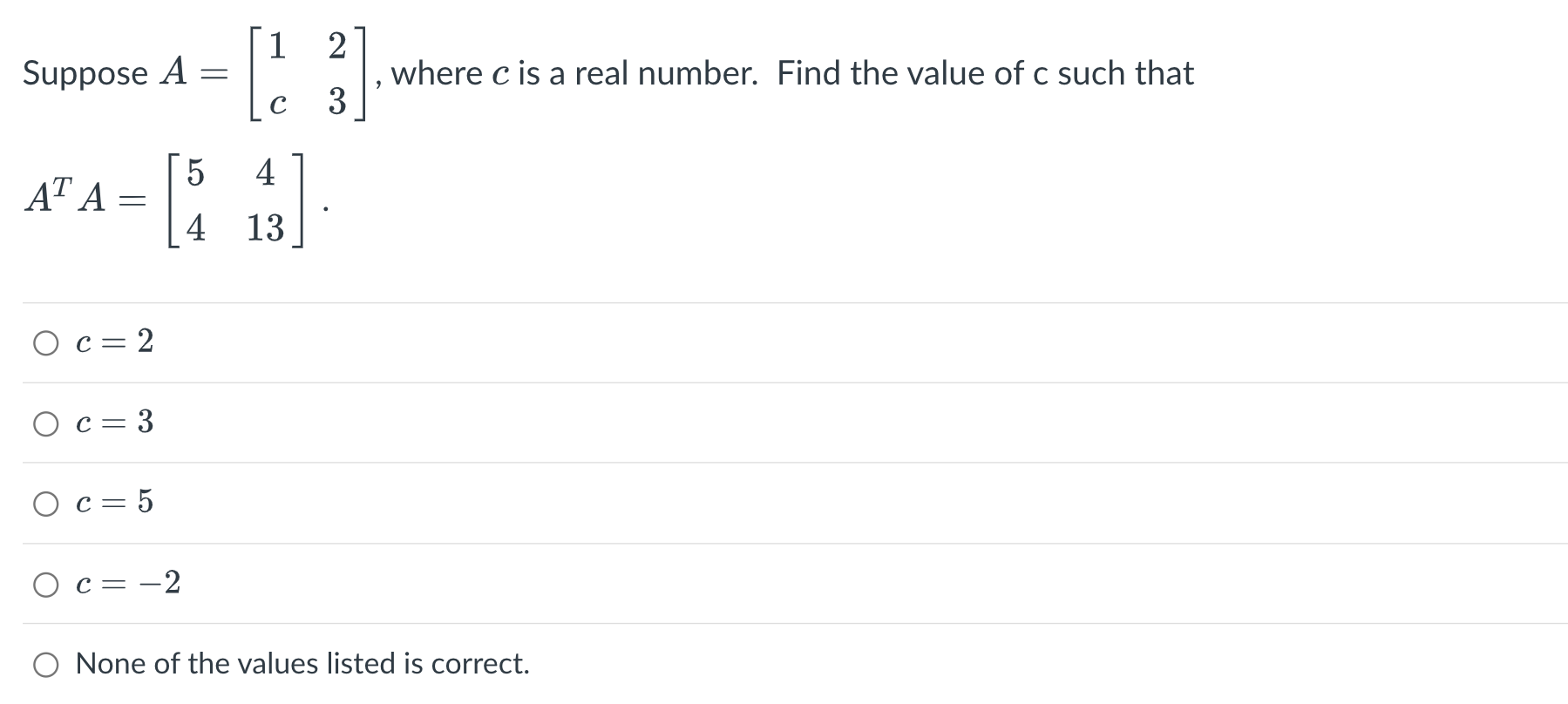Select the radio button for c = -2

45,585
